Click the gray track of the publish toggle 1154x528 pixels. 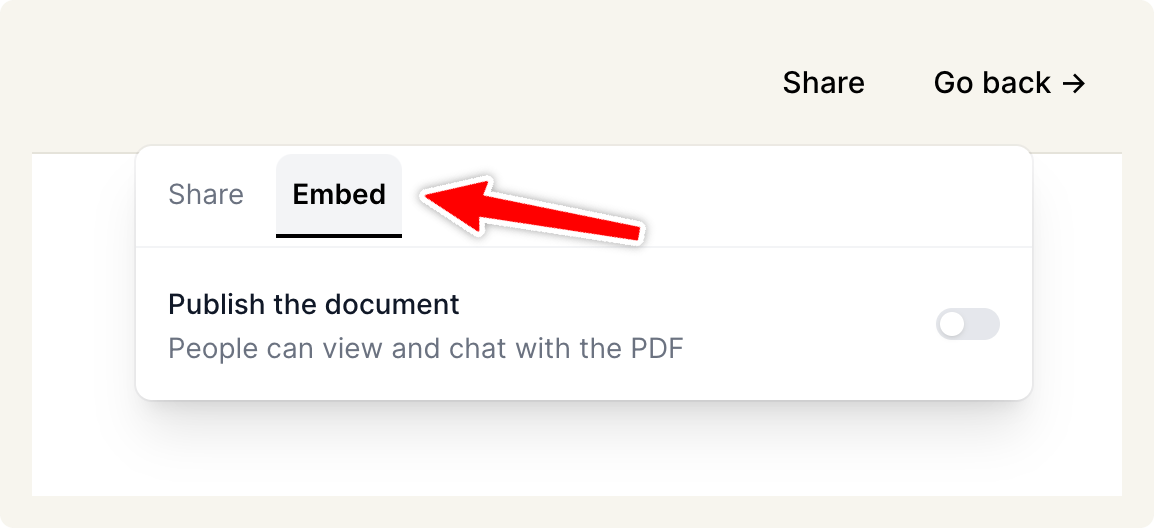coord(983,324)
